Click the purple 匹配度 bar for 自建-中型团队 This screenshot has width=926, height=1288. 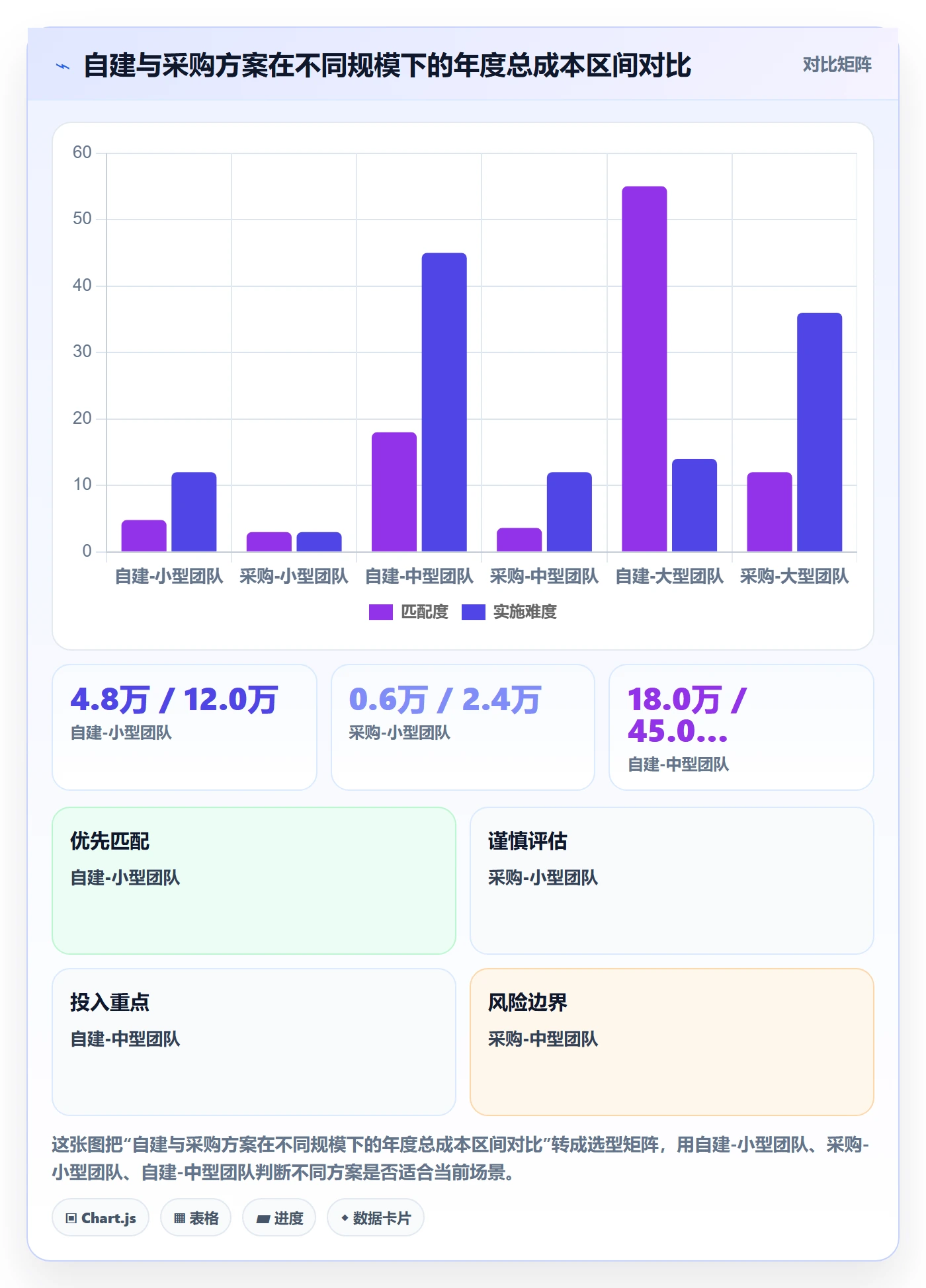(x=394, y=492)
